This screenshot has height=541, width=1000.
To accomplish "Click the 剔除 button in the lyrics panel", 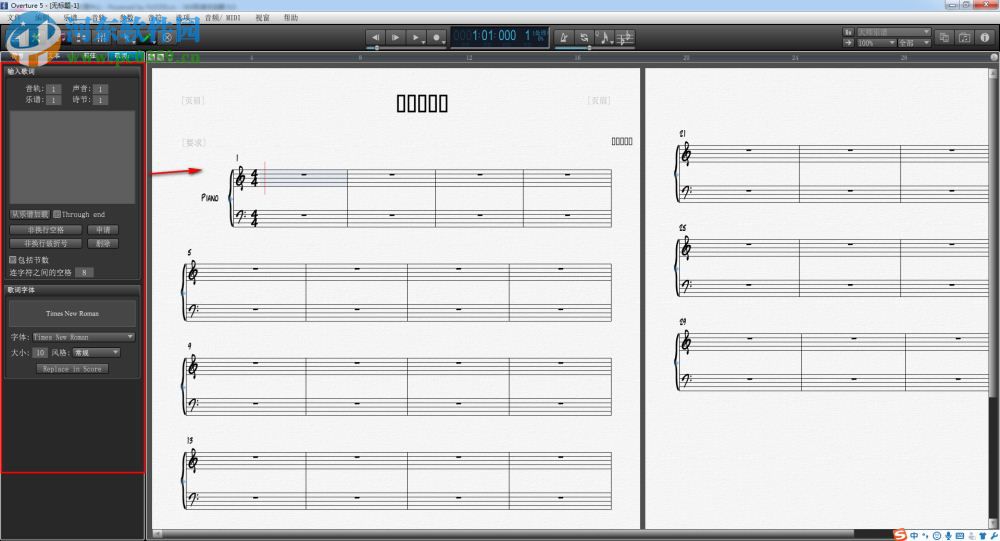I will (x=103, y=244).
